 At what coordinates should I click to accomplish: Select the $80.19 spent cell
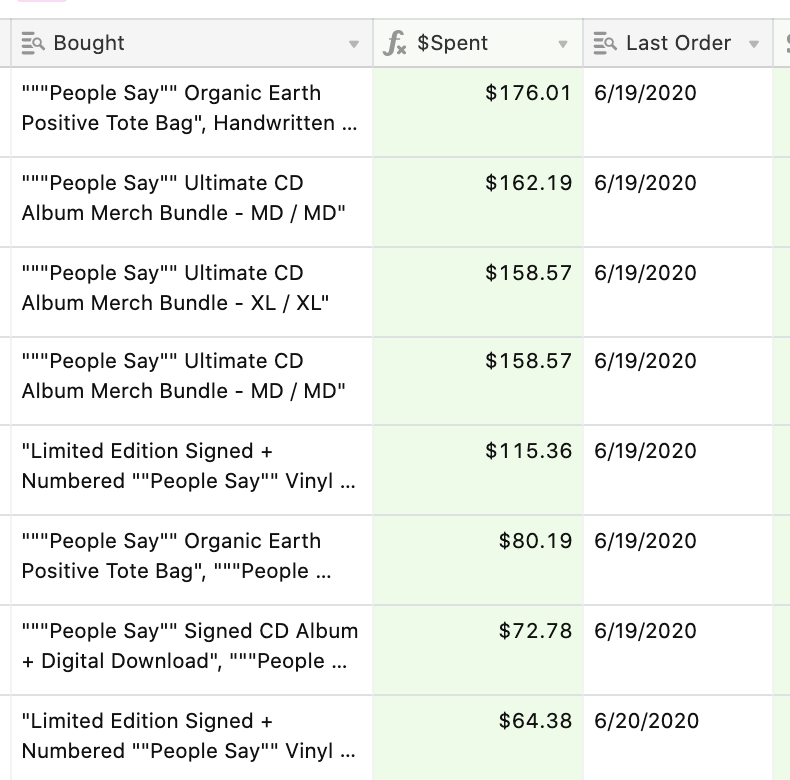coord(478,560)
